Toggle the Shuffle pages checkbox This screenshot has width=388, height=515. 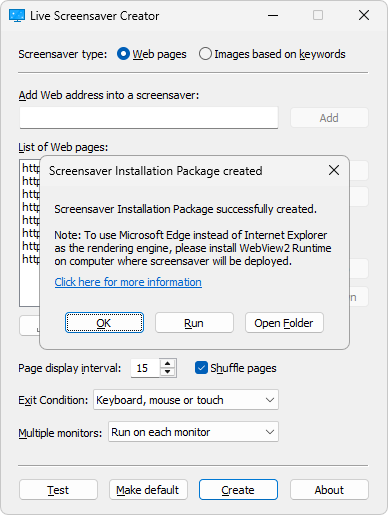point(201,368)
